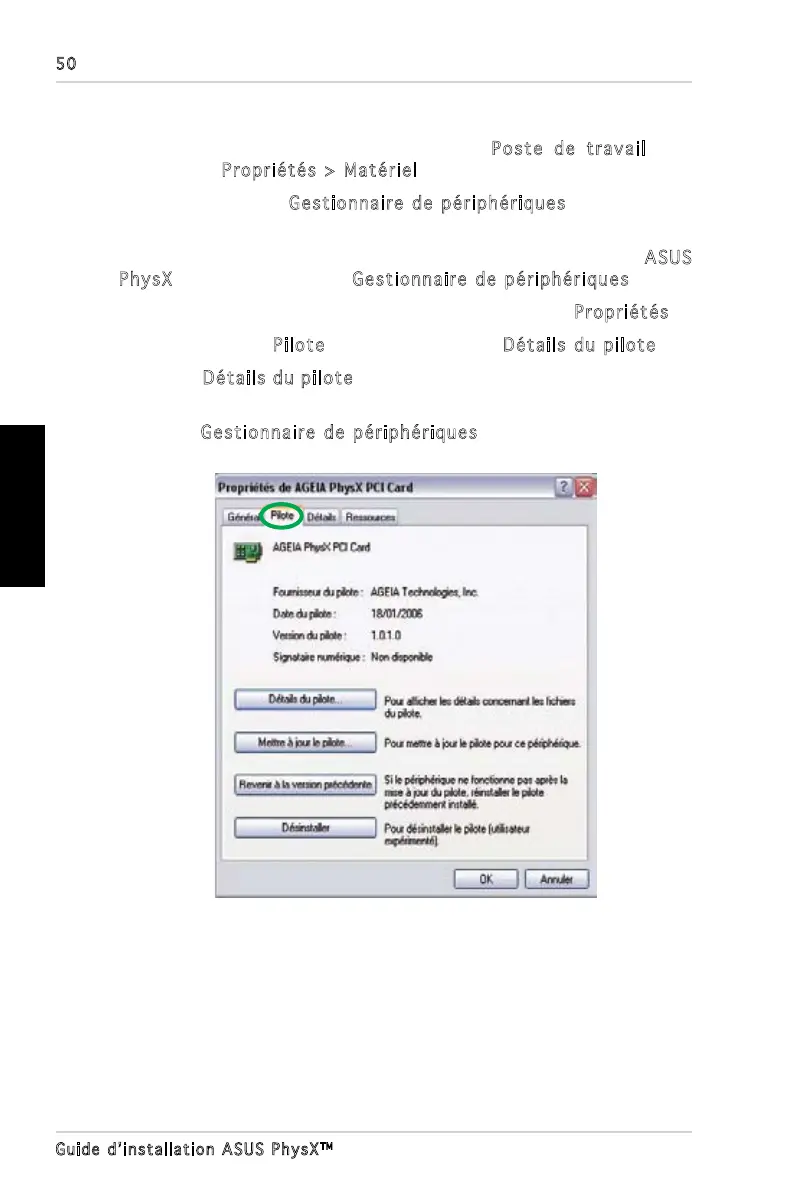Click the driver date 18/01/2006
This screenshot has width=794, height=1196.
(397, 613)
